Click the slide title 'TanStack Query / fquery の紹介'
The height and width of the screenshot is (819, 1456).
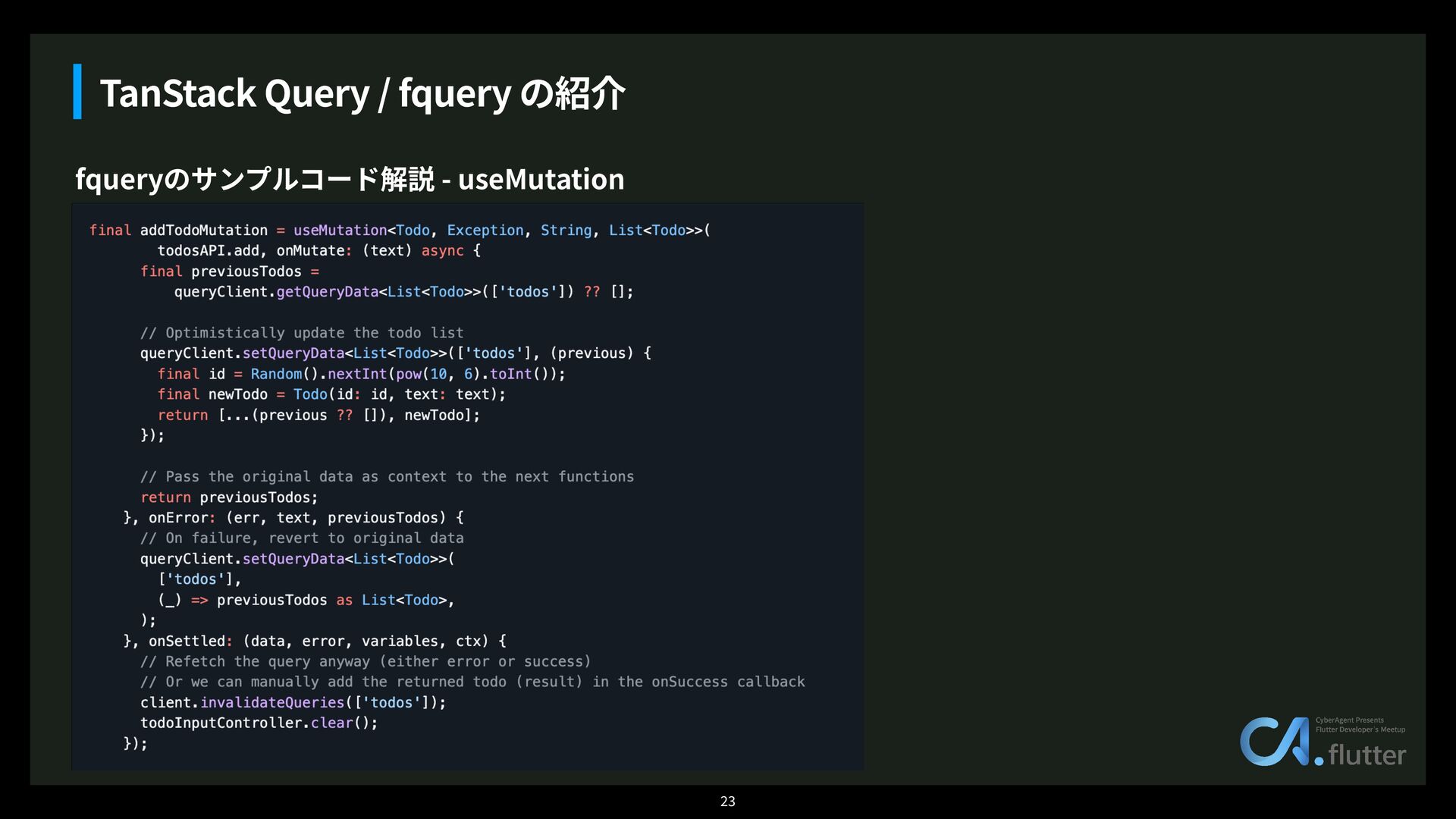pyautogui.click(x=362, y=93)
